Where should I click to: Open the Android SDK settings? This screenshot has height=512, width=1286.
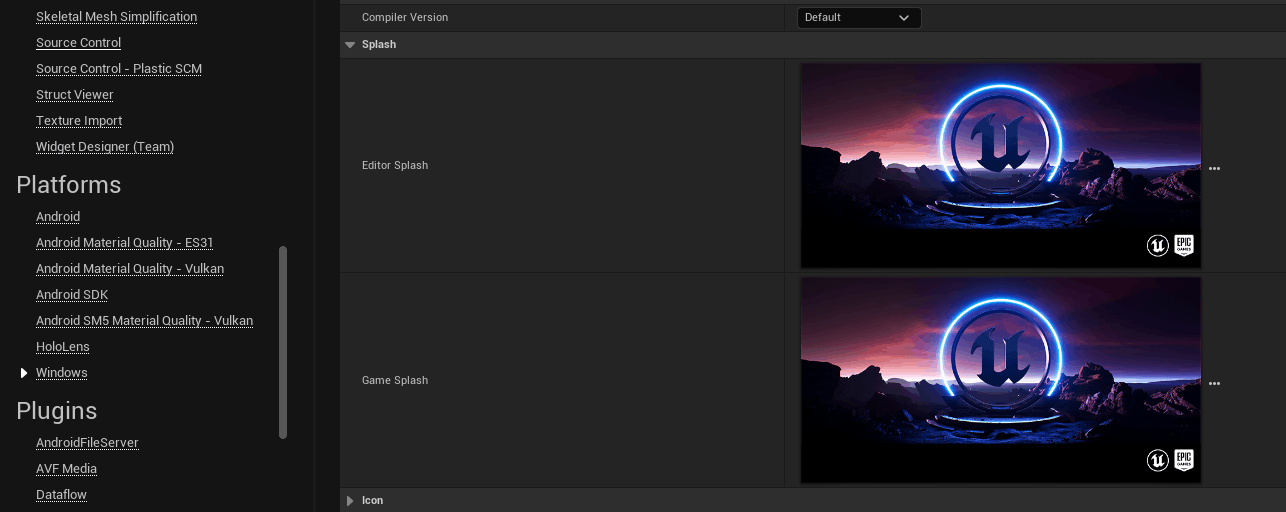click(x=72, y=295)
